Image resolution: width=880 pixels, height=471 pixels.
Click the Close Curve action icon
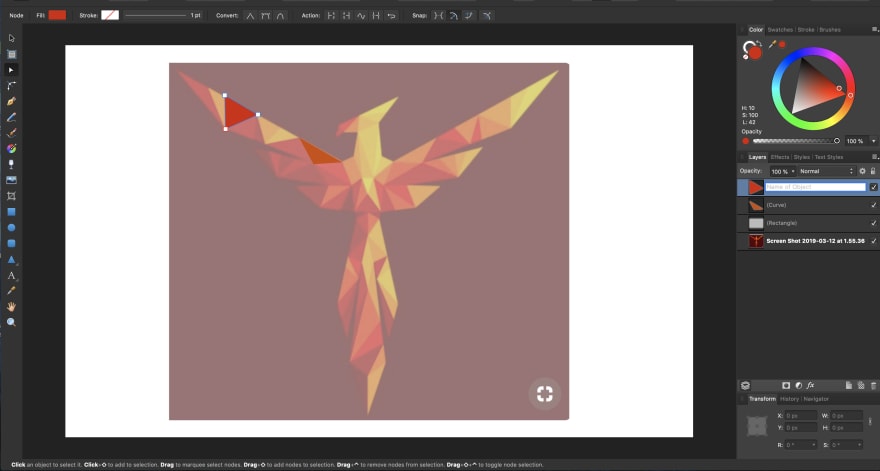(346, 16)
